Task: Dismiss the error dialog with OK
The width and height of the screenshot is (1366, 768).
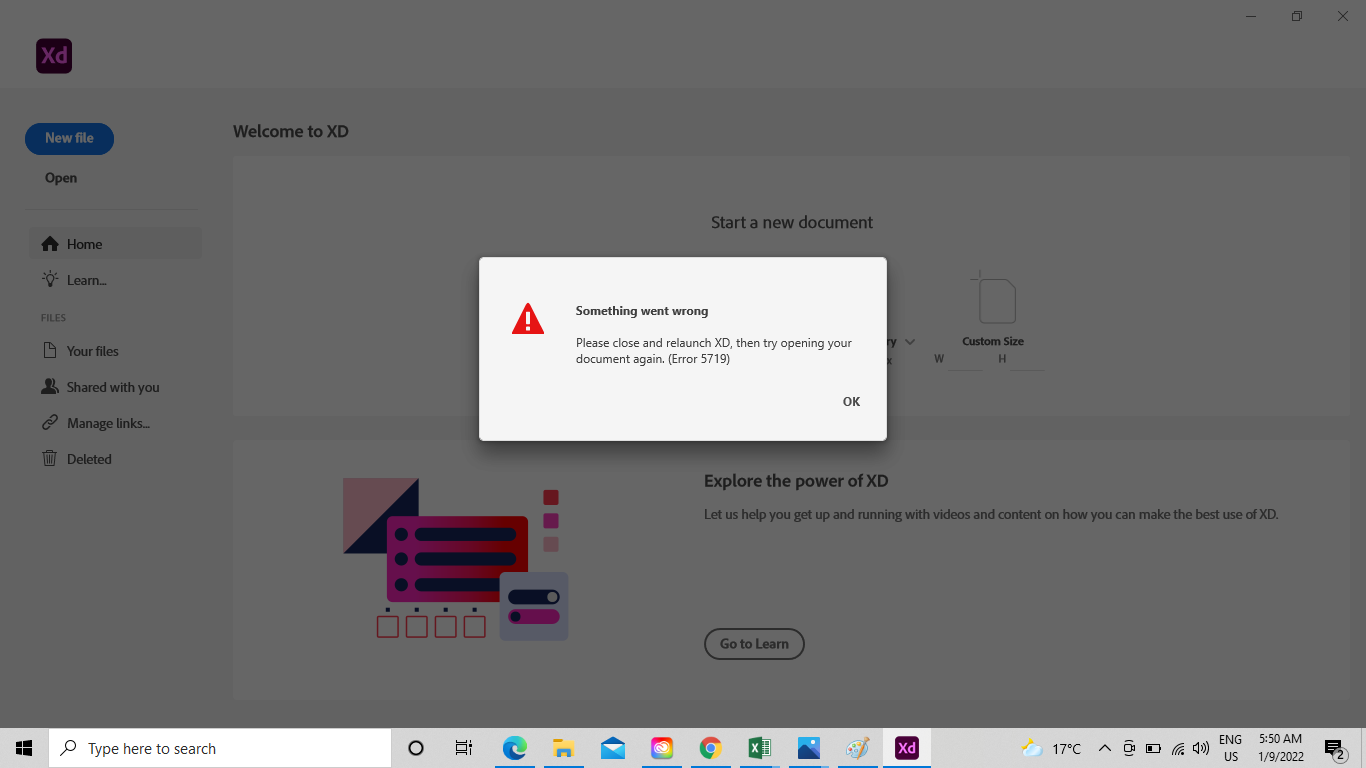Action: (x=851, y=401)
